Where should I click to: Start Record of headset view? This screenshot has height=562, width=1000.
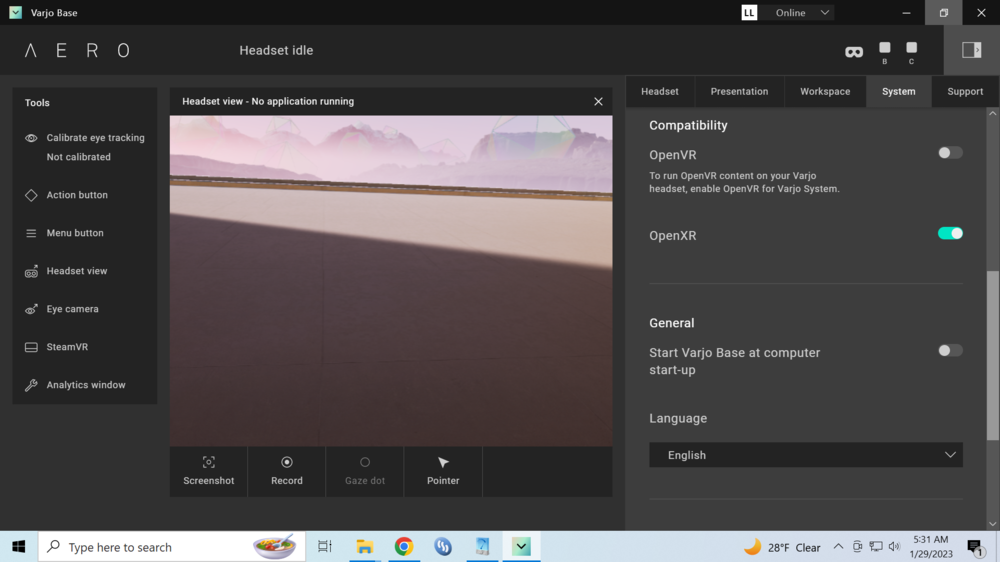pyautogui.click(x=286, y=471)
